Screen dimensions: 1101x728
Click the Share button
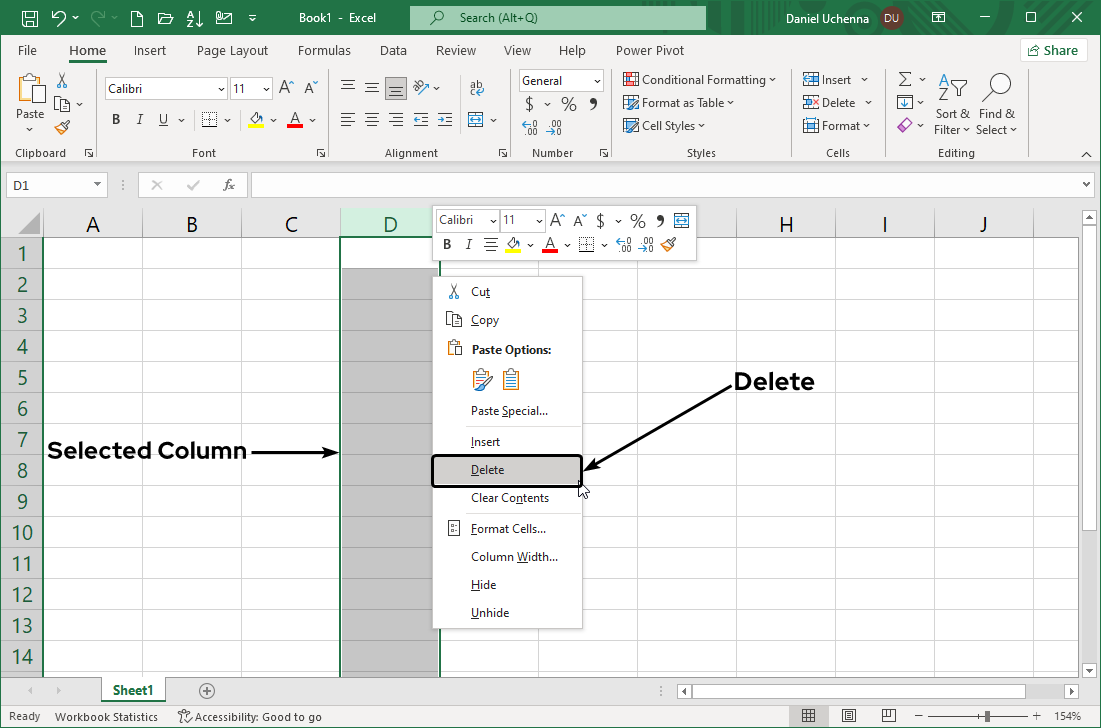click(x=1053, y=49)
